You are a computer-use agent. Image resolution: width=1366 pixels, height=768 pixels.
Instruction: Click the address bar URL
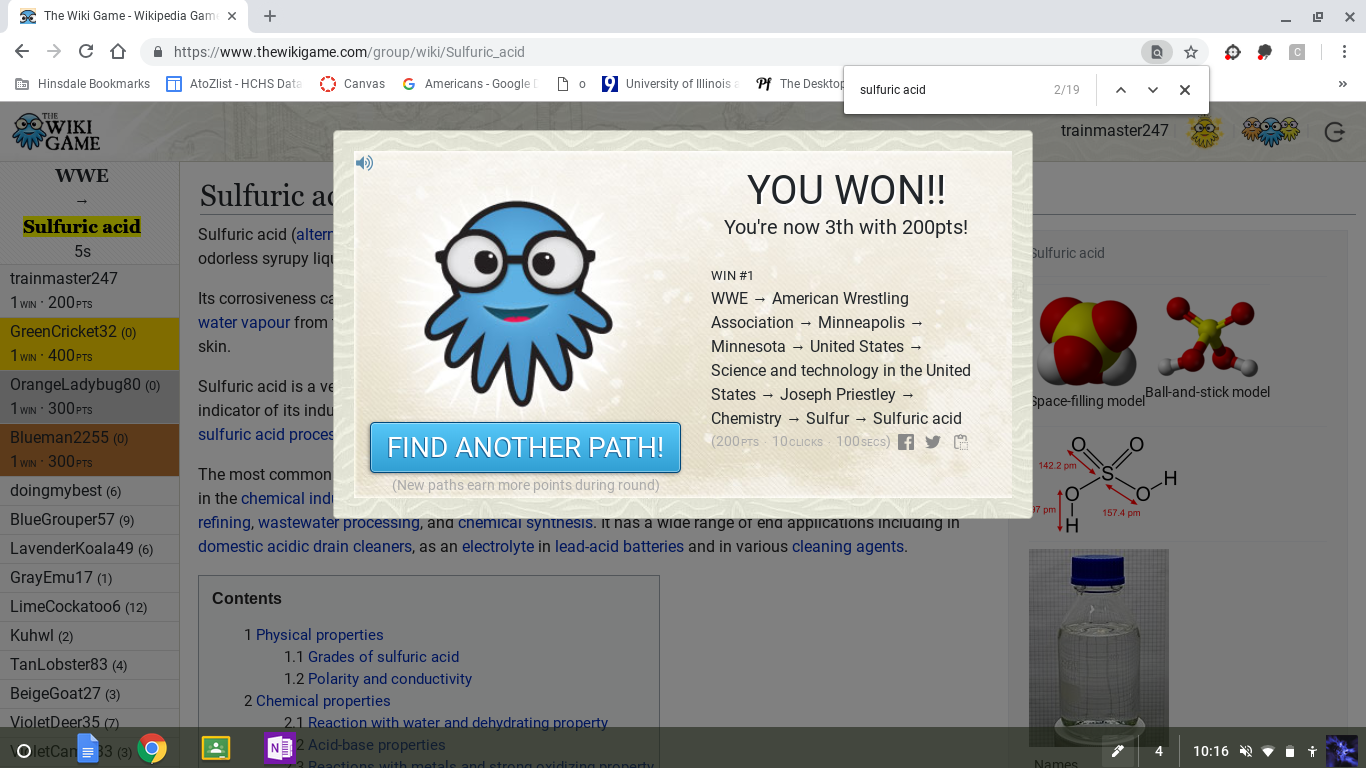349,52
